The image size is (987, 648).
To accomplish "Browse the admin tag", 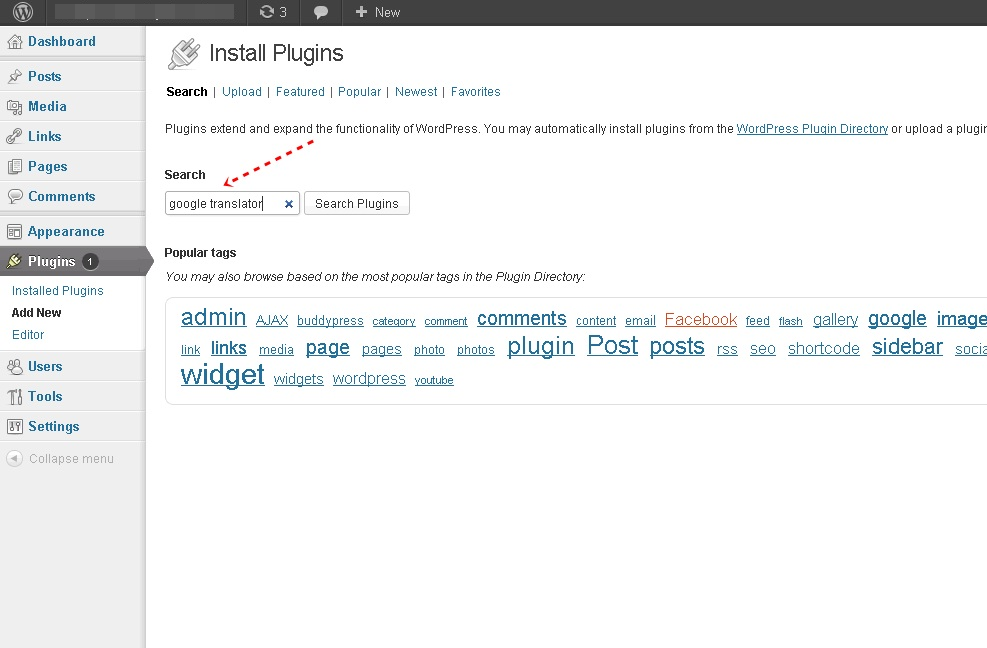I will coord(213,317).
